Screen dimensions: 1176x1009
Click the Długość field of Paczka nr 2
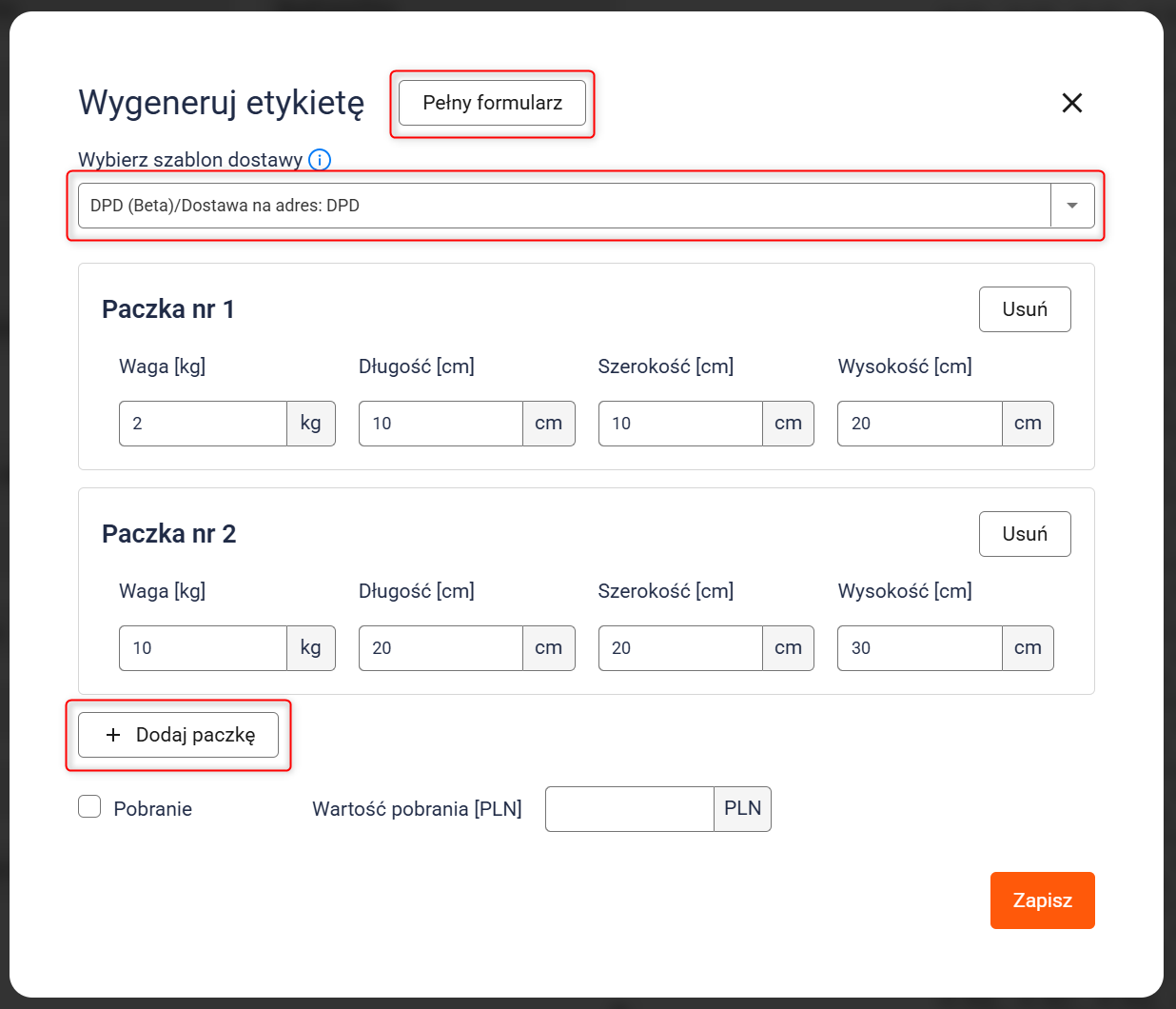(x=441, y=648)
